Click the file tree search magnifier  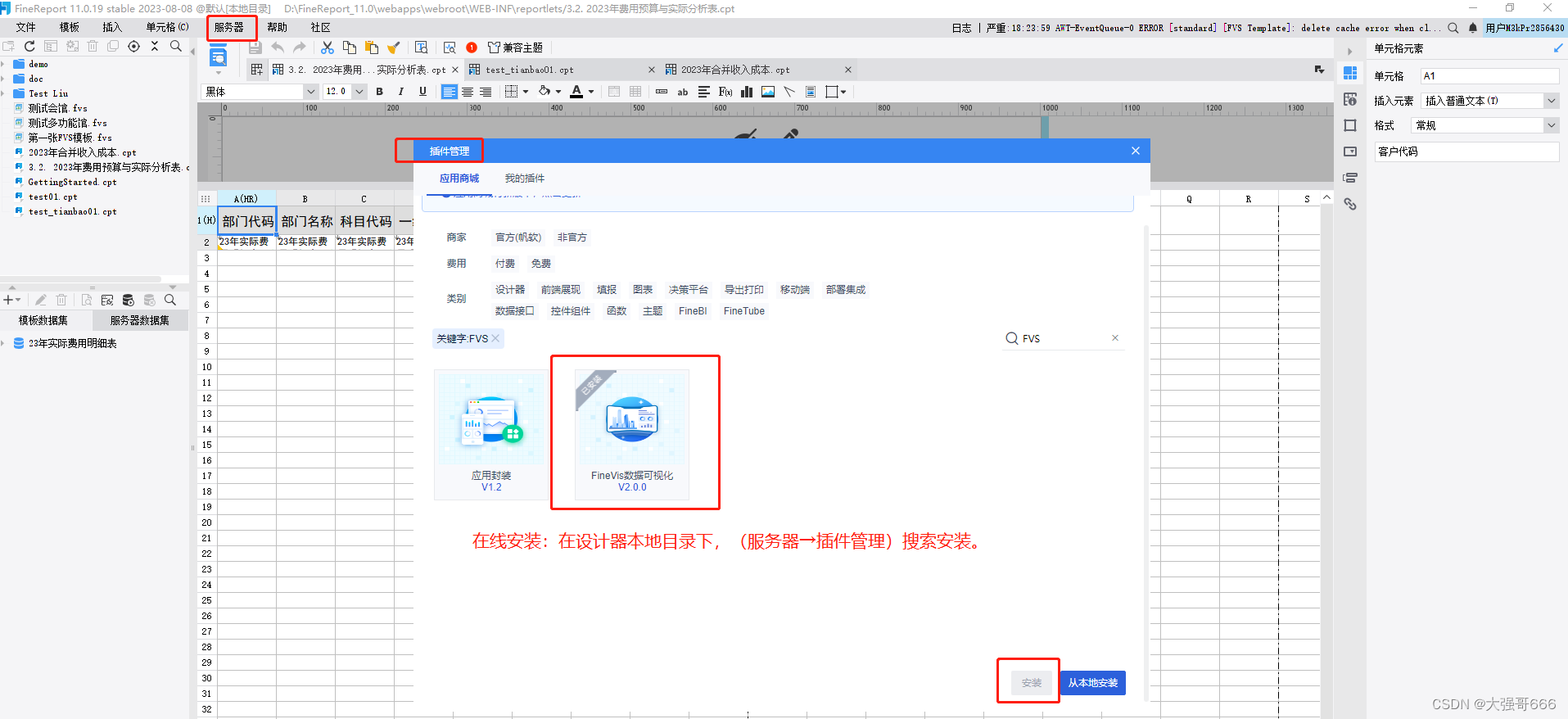(175, 47)
